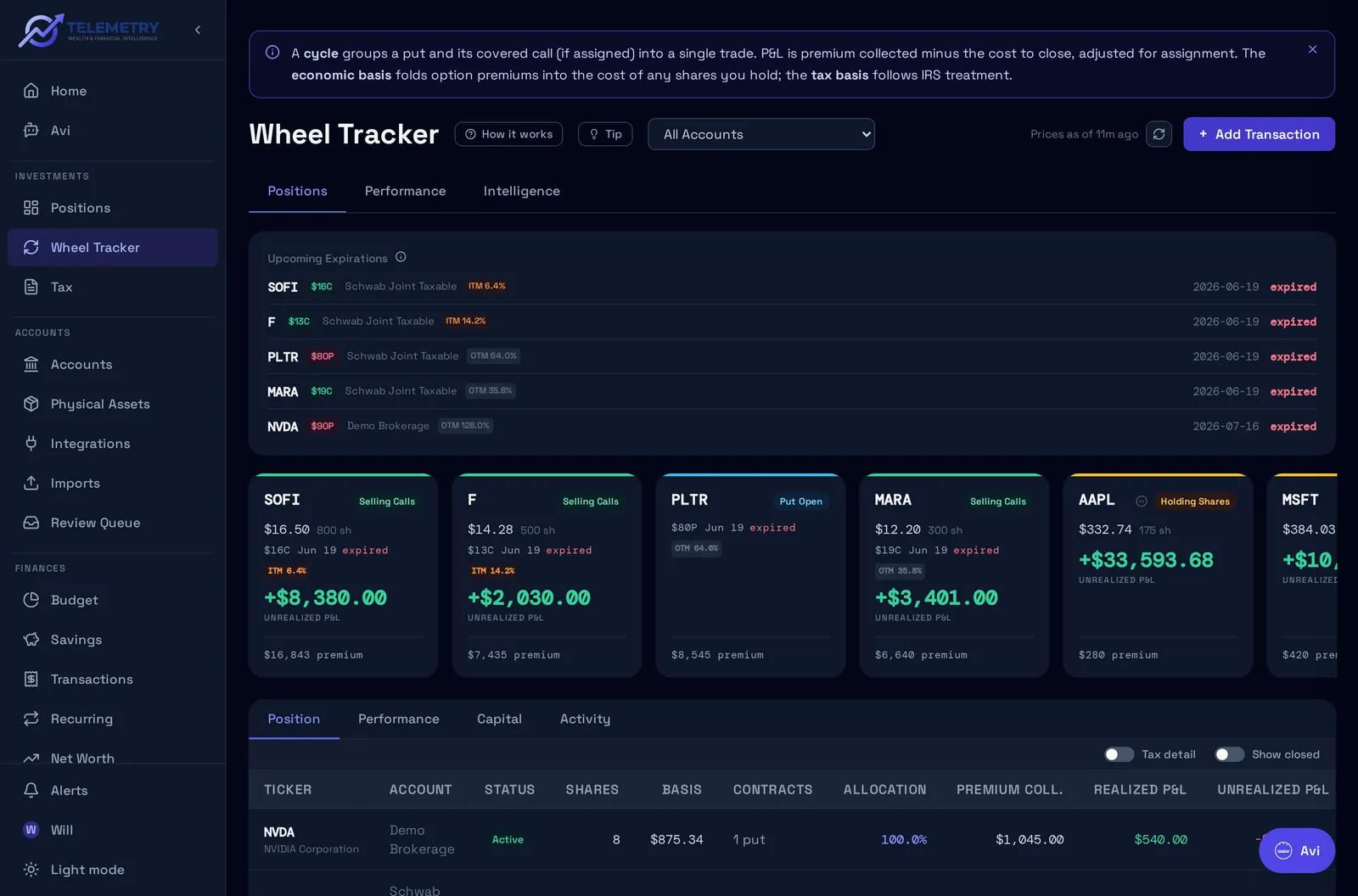Open Integrations plug icon
The height and width of the screenshot is (896, 1358).
point(31,443)
